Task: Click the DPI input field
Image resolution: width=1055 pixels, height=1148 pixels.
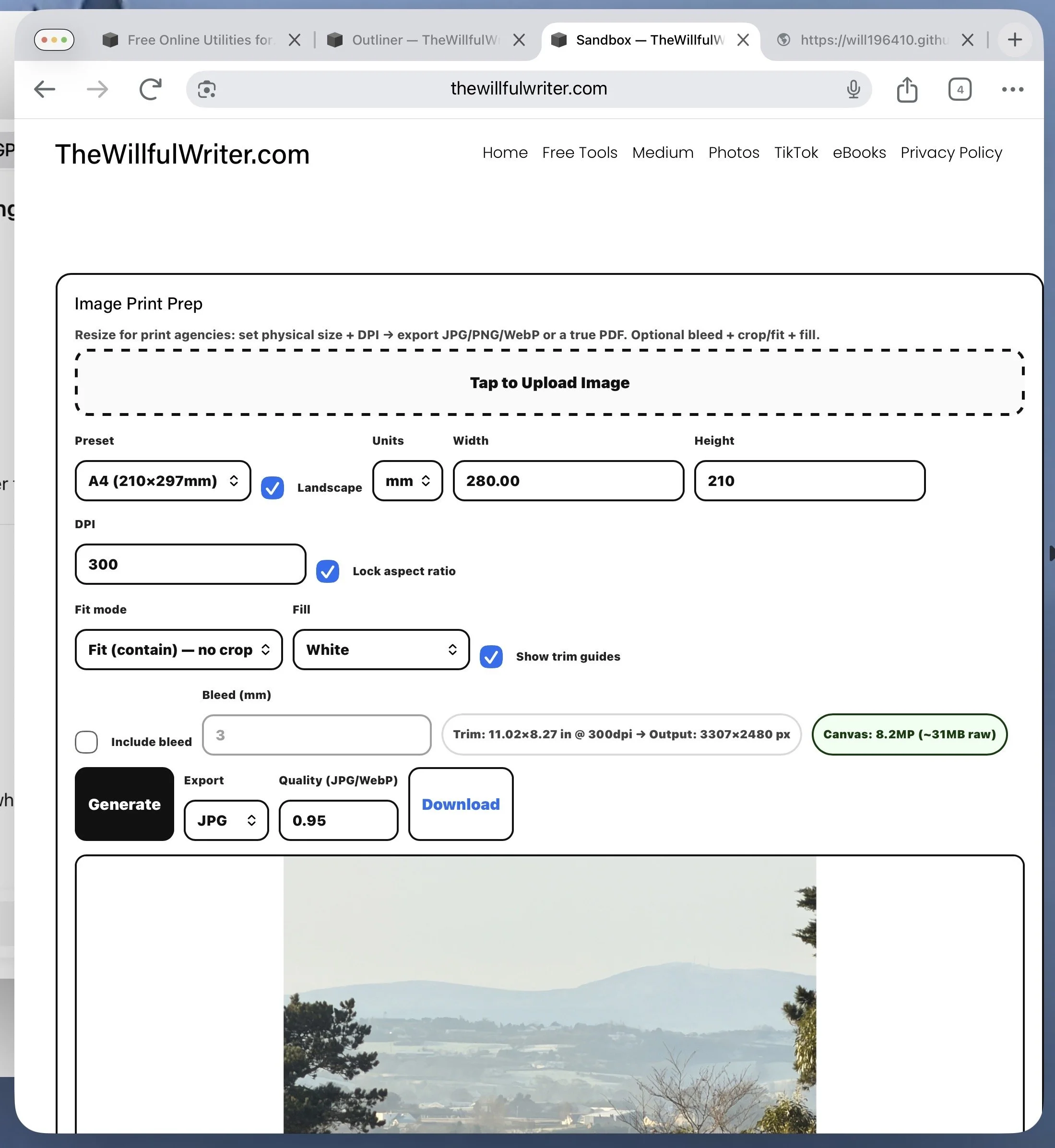Action: [190, 564]
